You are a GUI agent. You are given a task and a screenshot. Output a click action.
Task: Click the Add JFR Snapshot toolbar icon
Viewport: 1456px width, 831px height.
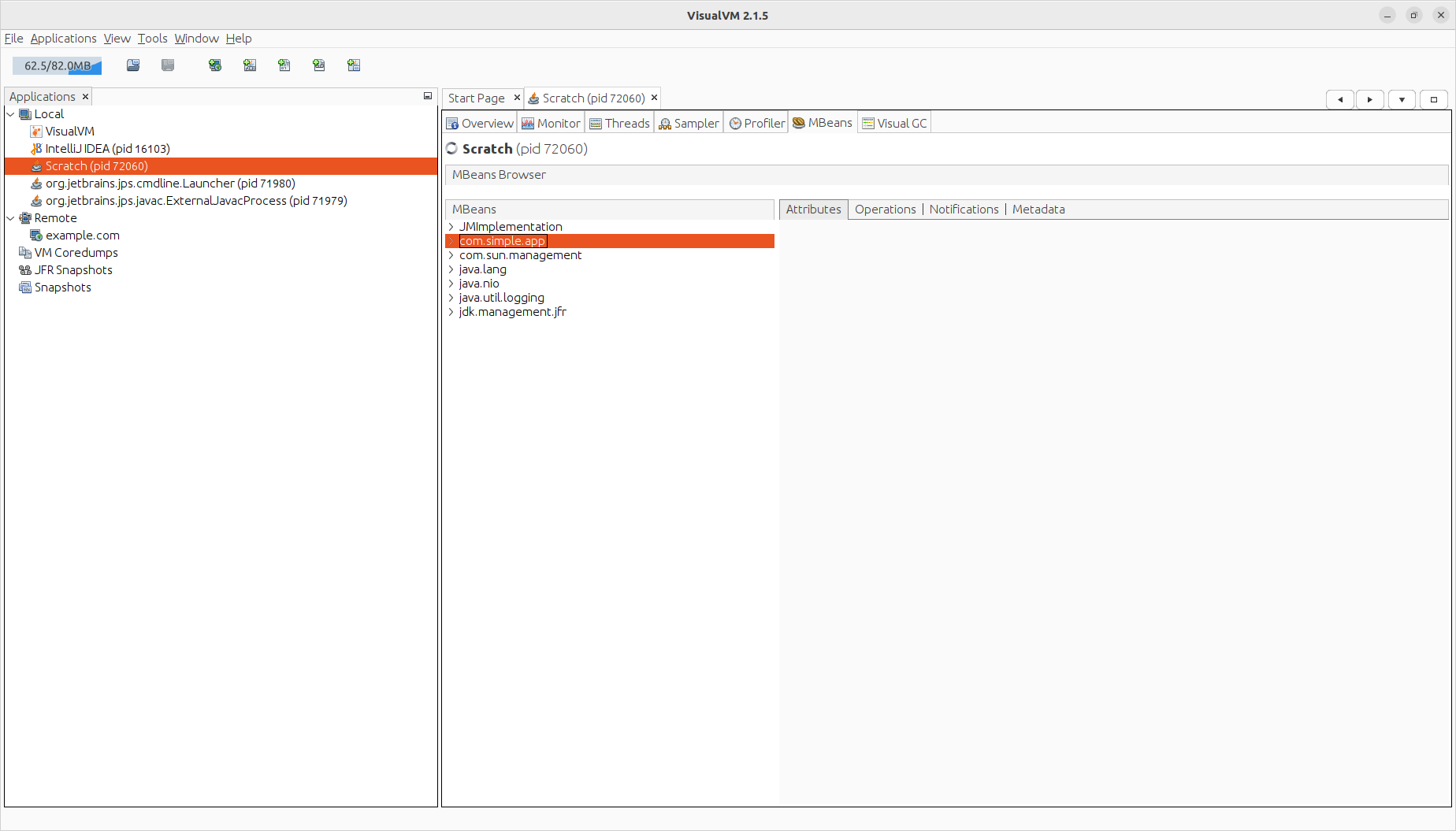pos(319,65)
